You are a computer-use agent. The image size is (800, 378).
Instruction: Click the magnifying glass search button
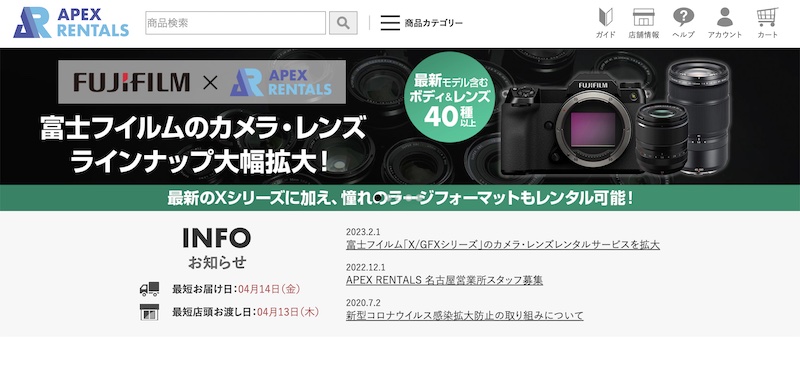pos(343,23)
